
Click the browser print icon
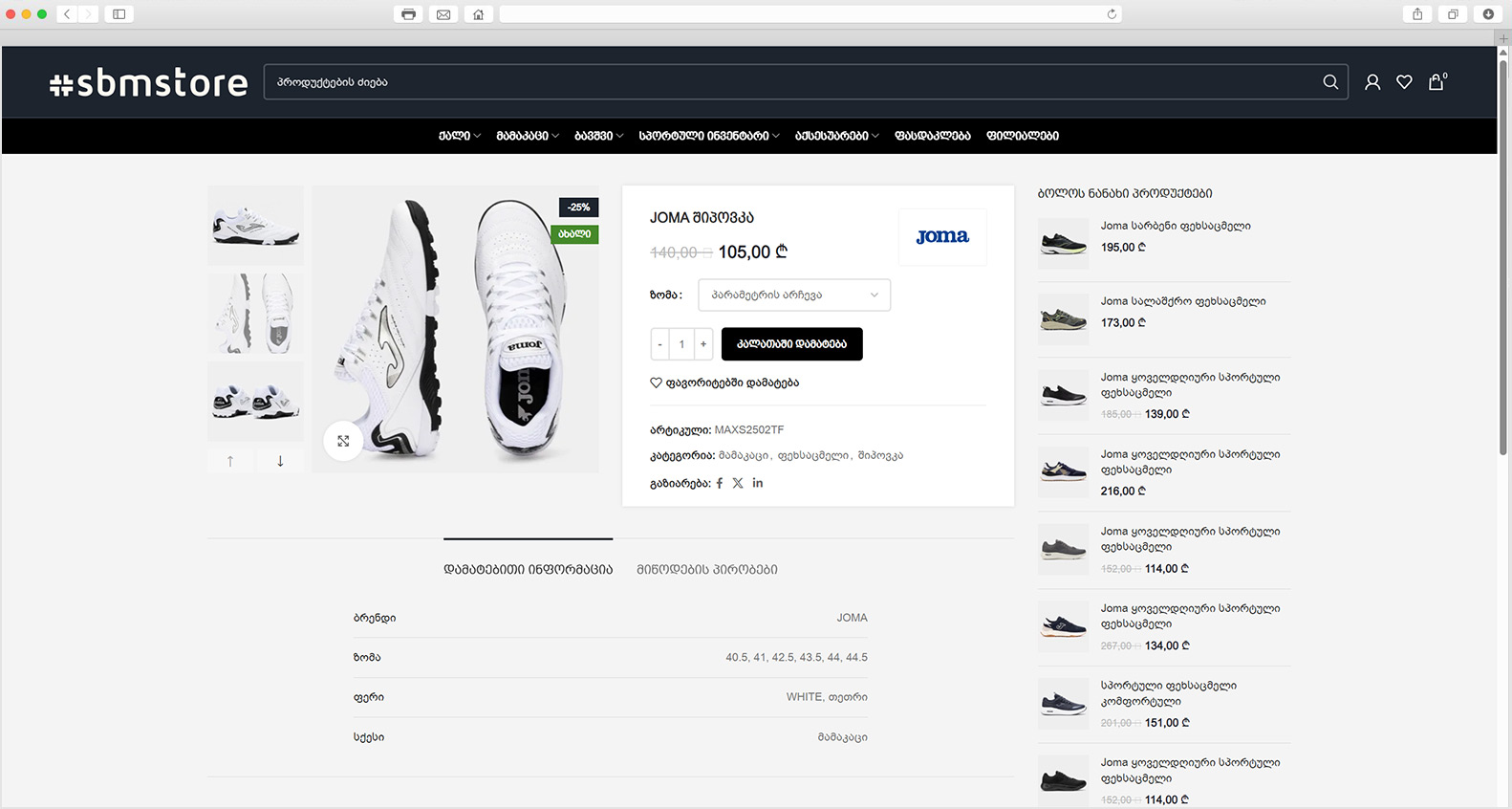tap(408, 14)
